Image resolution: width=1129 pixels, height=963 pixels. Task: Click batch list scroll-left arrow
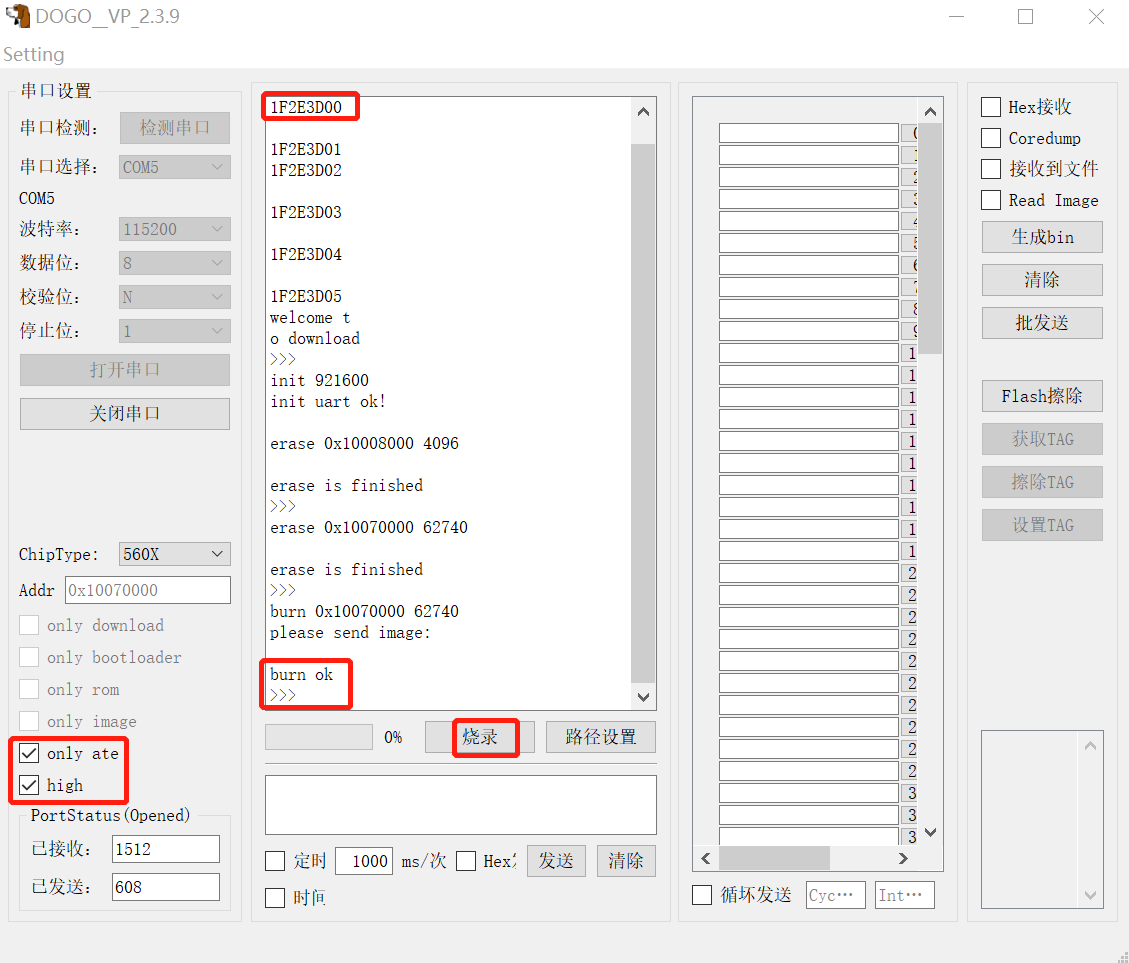(x=706, y=859)
